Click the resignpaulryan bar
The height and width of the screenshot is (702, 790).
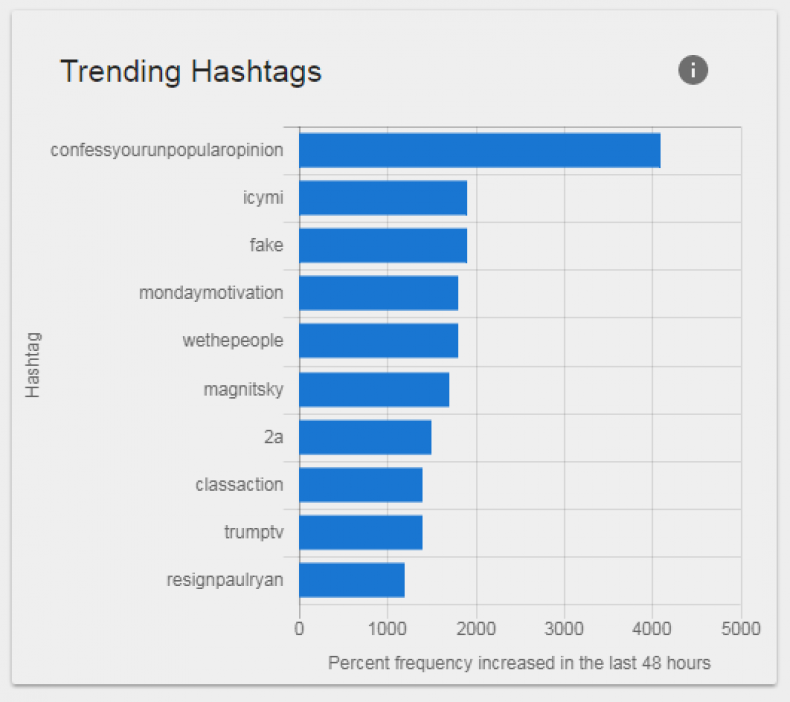pos(352,580)
